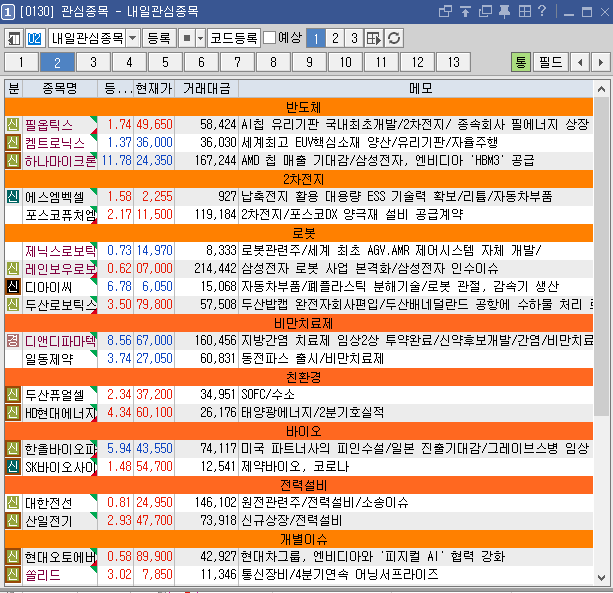This screenshot has width=613, height=593.
Task: Switch to tab 5
Action: pyautogui.click(x=165, y=62)
